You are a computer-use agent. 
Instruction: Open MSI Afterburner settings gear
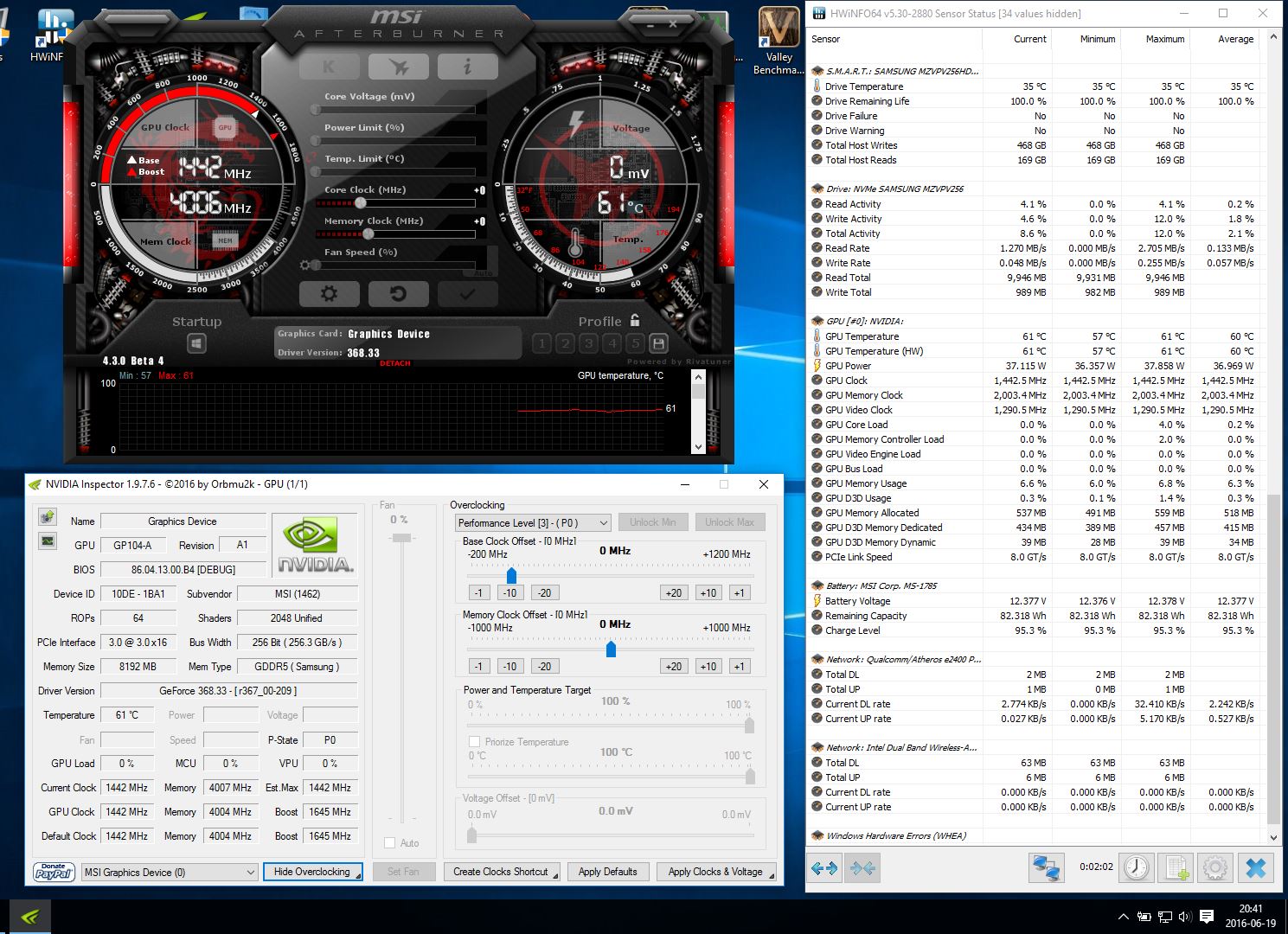(329, 294)
